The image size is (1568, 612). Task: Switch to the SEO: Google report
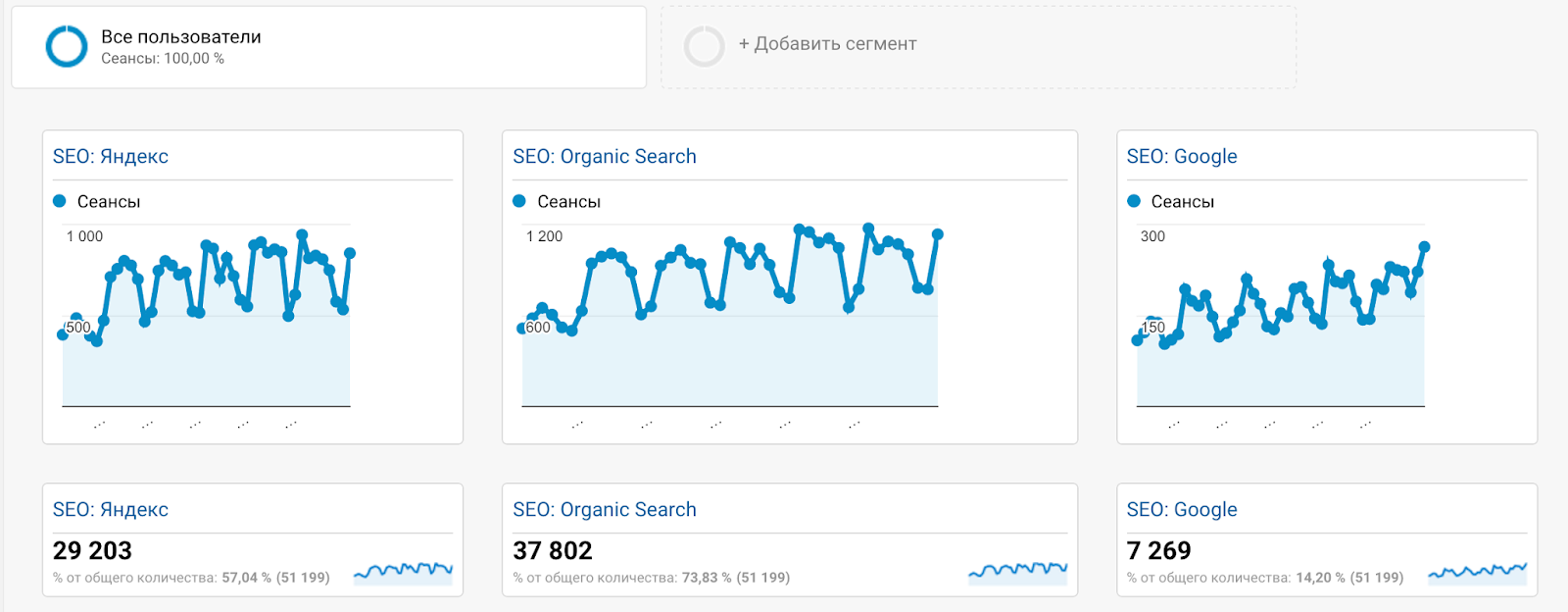click(x=1182, y=509)
